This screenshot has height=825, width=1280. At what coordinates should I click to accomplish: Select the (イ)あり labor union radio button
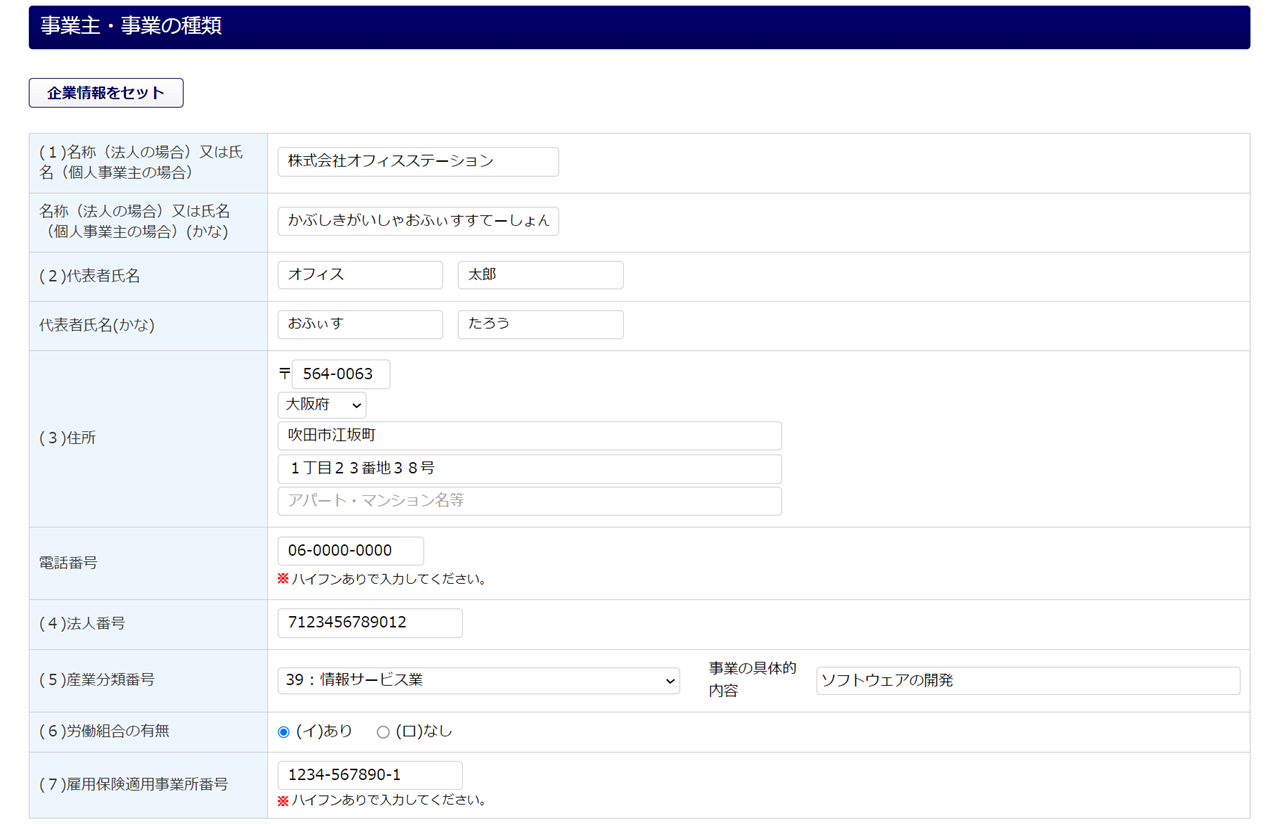(x=284, y=732)
